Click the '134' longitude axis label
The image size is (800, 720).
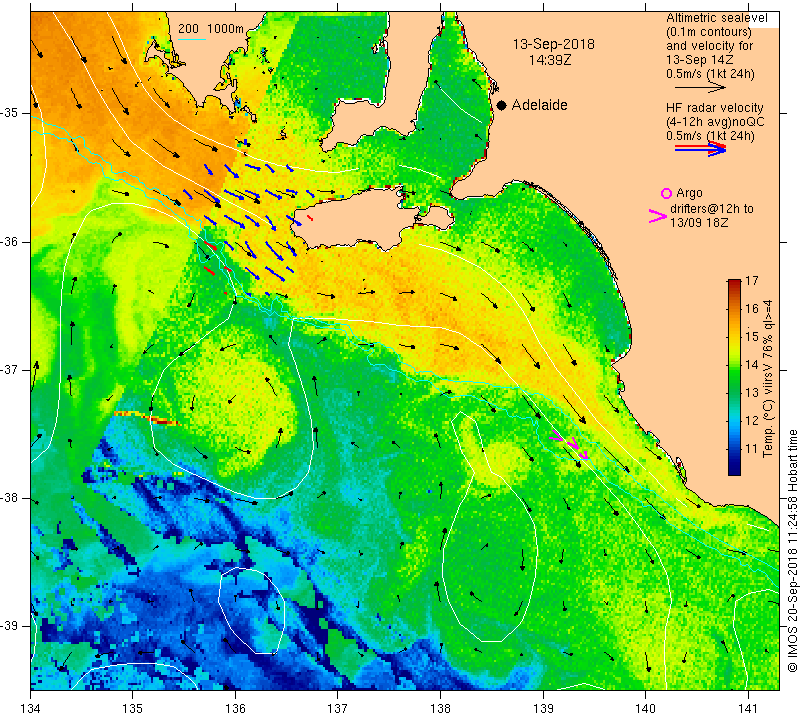(x=31, y=709)
